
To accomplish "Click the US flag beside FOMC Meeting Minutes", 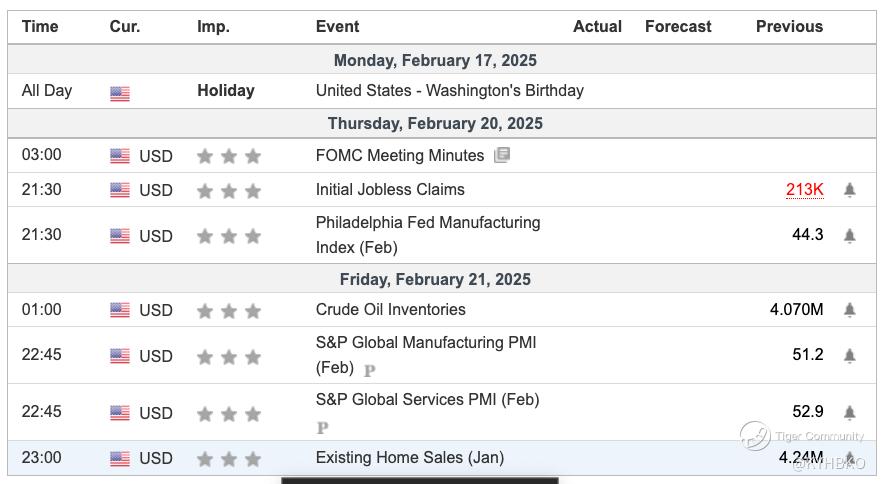I will coord(120,156).
